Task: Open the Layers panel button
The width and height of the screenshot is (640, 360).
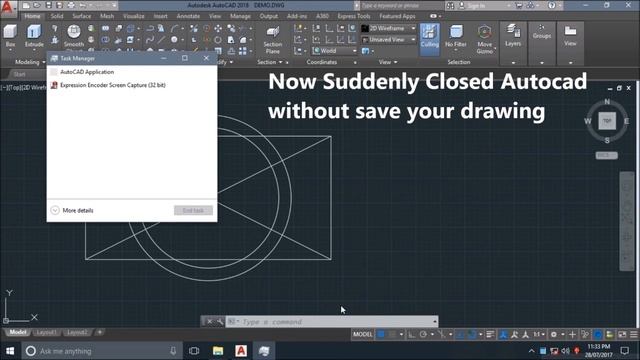Action: 513,36
